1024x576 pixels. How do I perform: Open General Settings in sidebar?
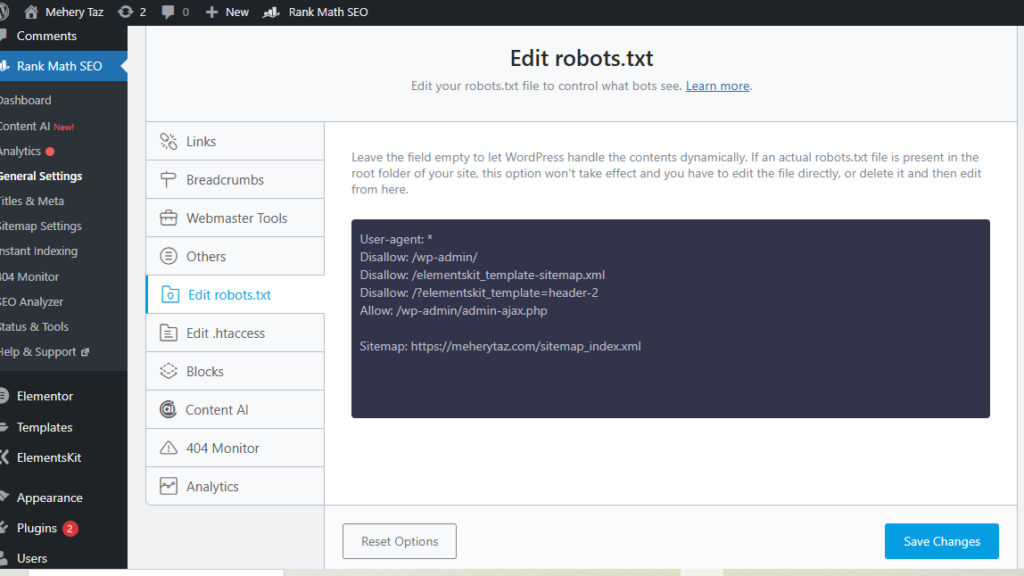pyautogui.click(x=41, y=176)
